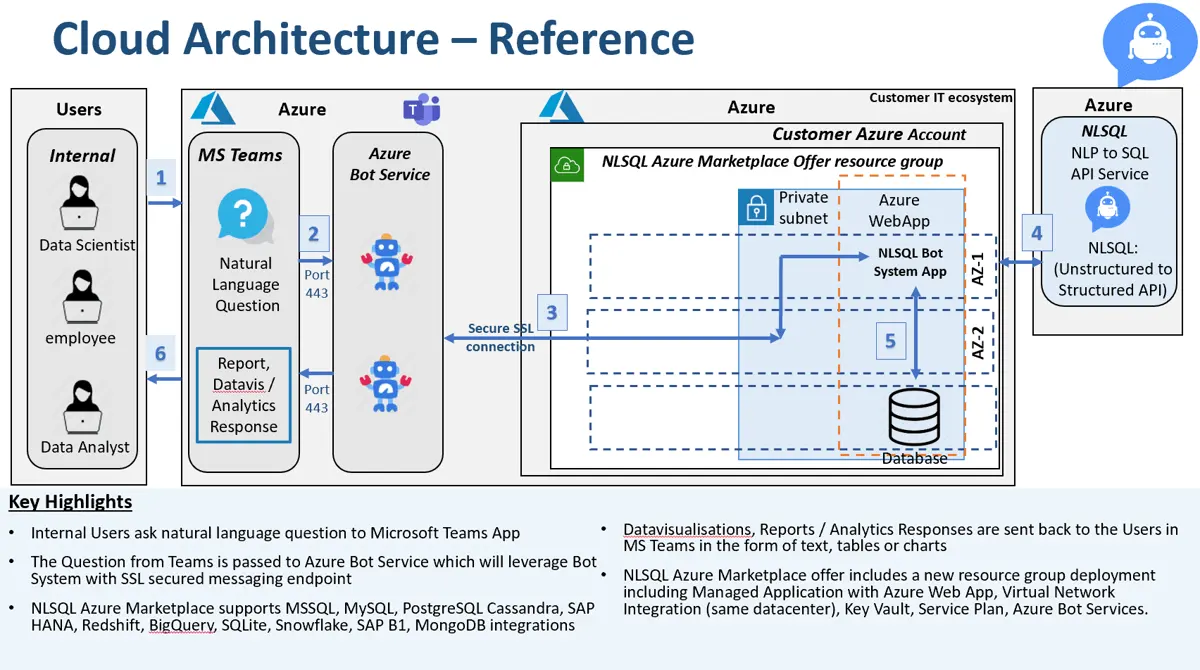The image size is (1200, 670).
Task: Select the employee user icon
Action: pyautogui.click(x=80, y=298)
